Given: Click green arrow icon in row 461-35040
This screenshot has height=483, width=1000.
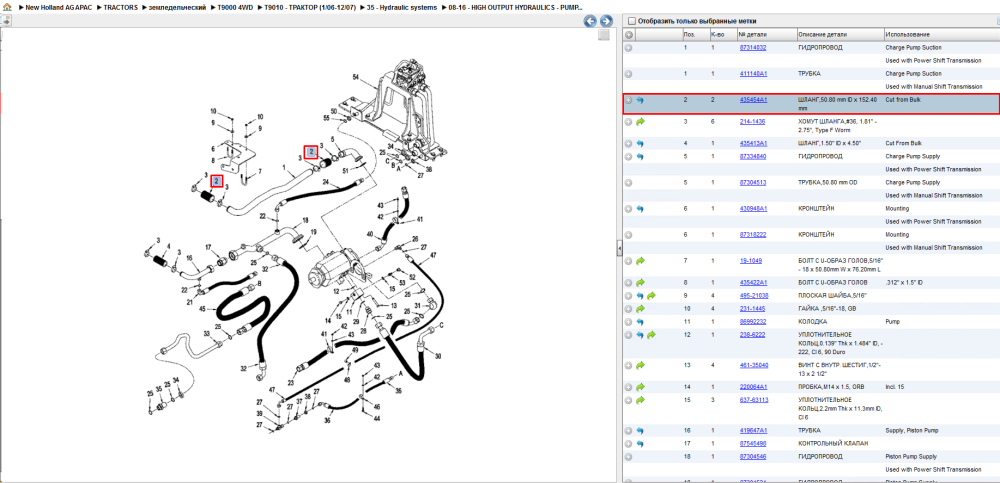Looking at the screenshot, I should click(640, 366).
